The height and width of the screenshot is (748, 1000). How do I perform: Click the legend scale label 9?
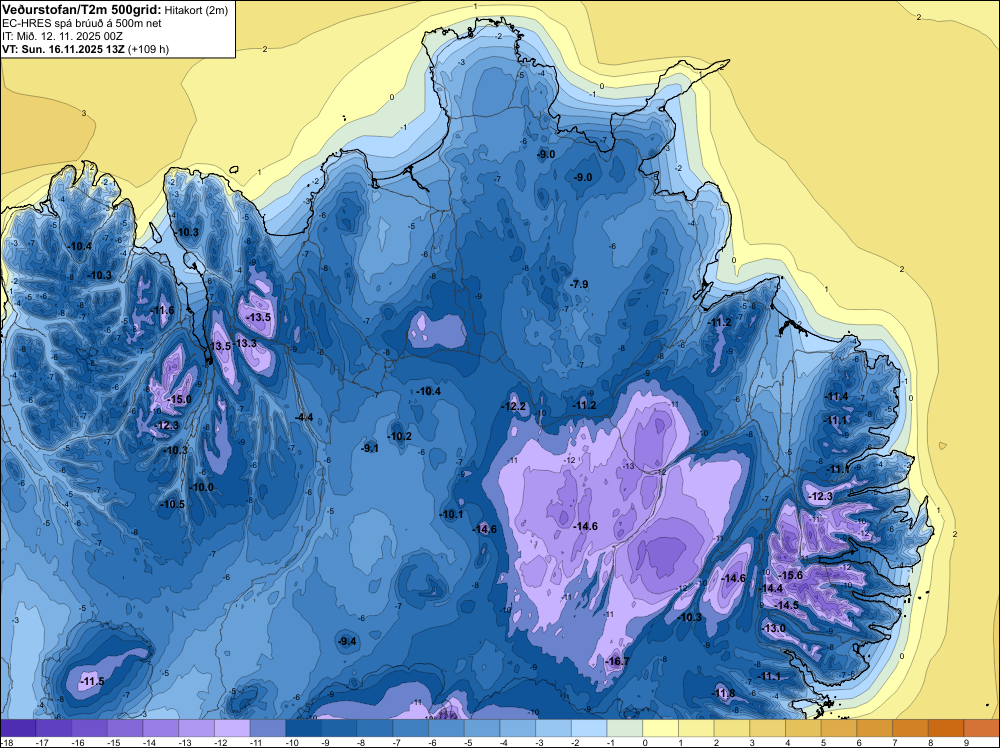click(x=966, y=743)
